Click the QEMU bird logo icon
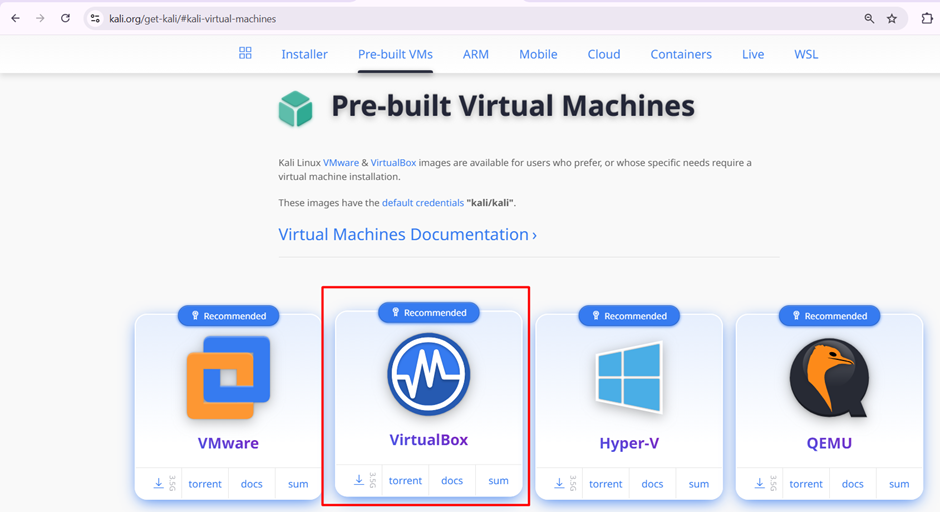940x512 pixels. [829, 378]
